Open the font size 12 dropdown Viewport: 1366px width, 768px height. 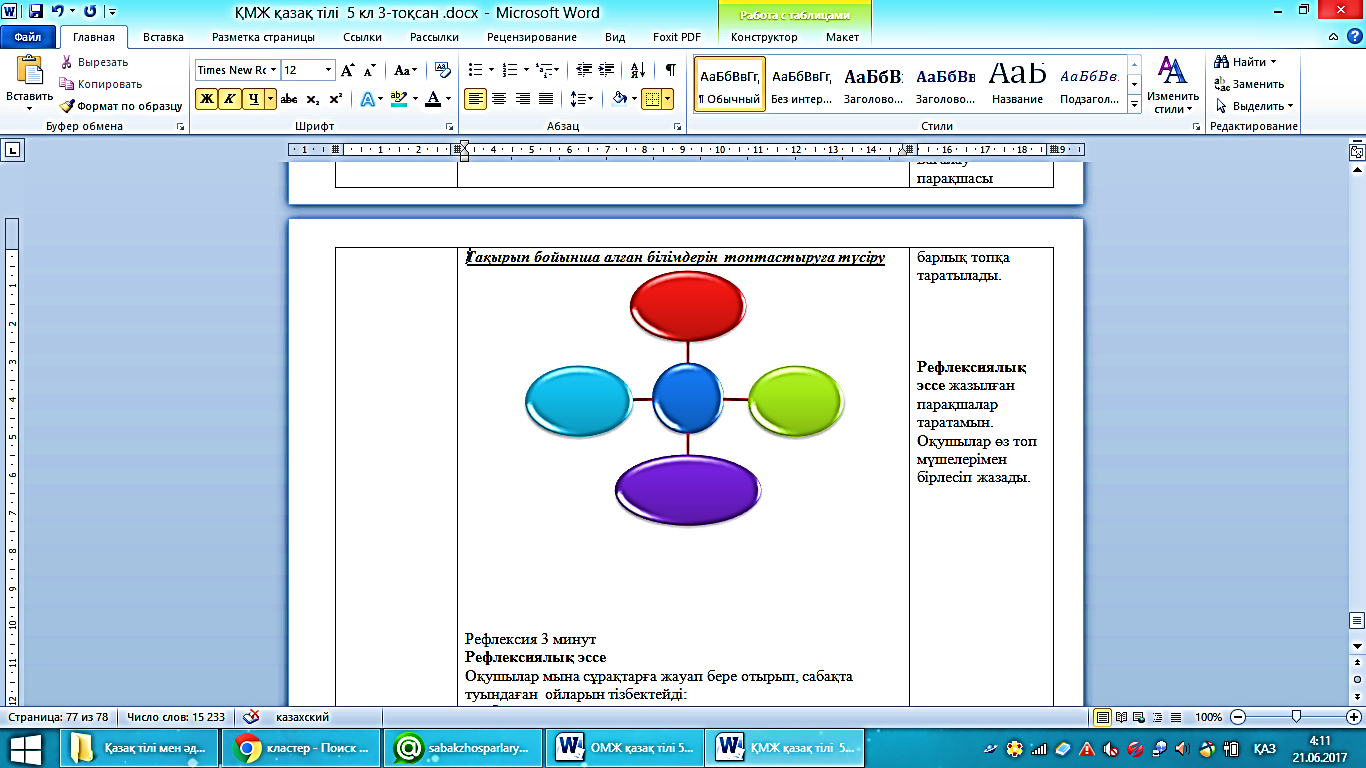[328, 70]
